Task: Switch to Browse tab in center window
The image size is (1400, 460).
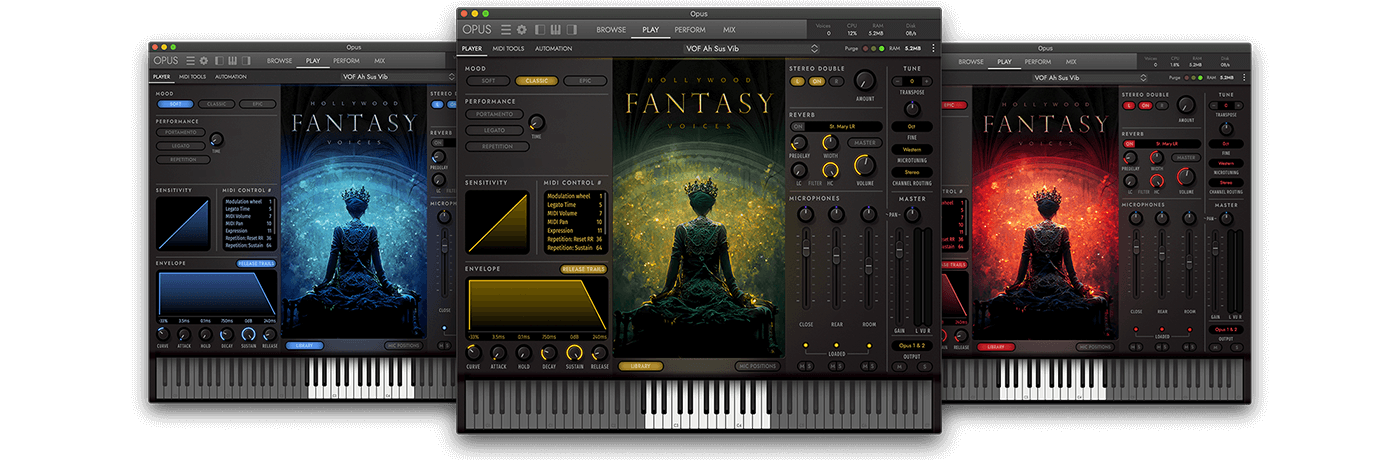Action: (610, 30)
